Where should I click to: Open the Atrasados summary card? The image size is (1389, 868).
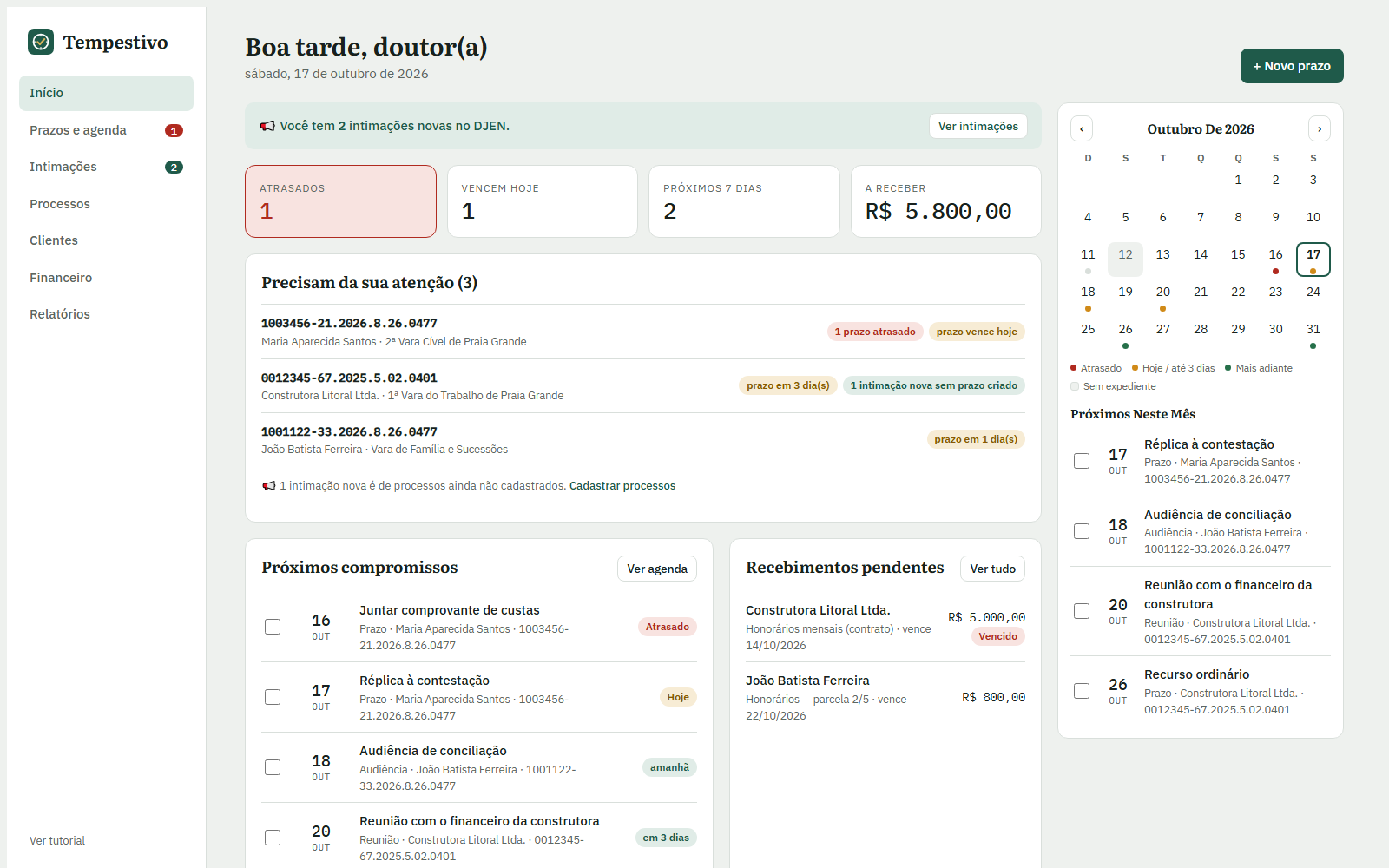pos(340,201)
